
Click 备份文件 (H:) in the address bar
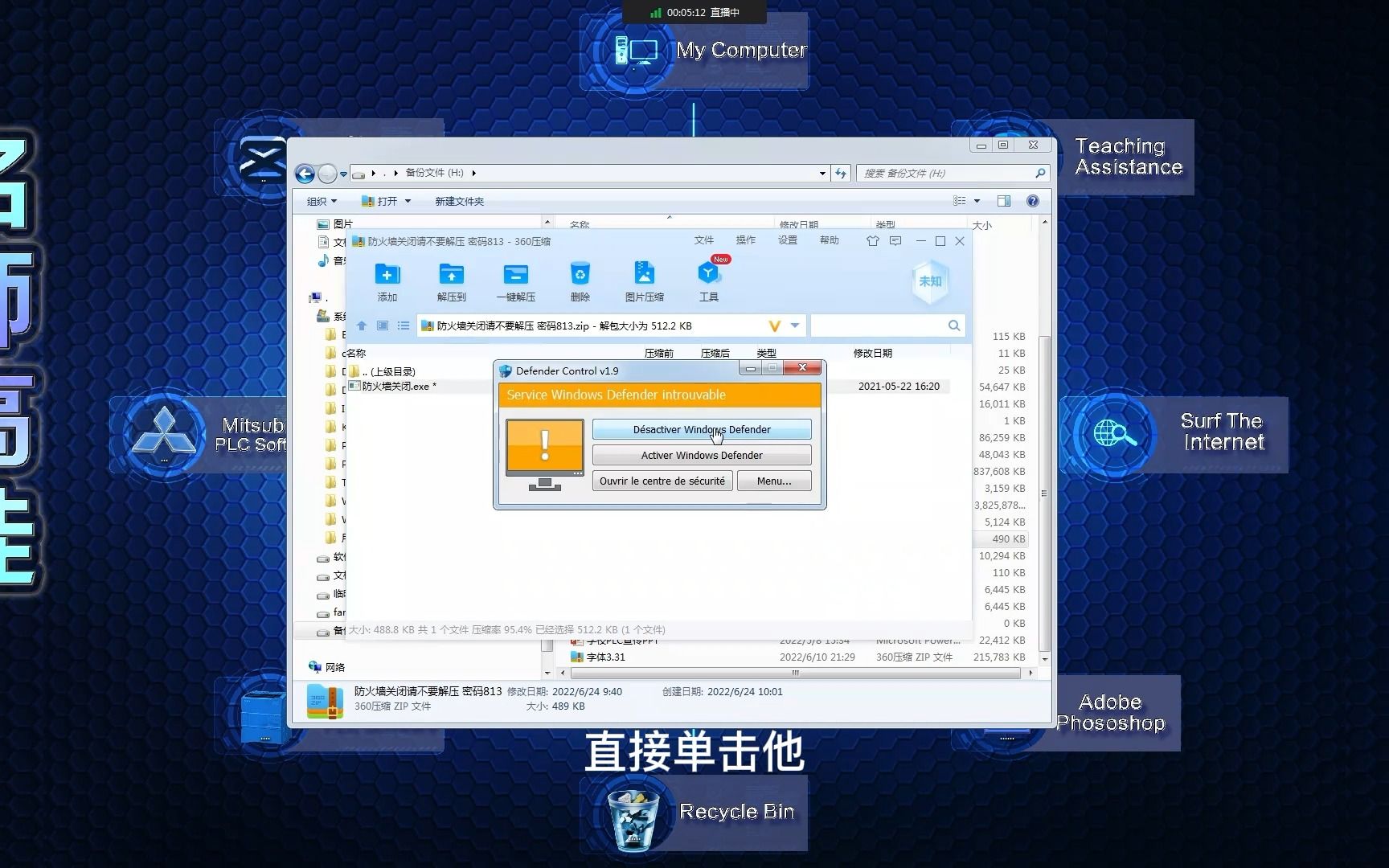[x=435, y=173]
